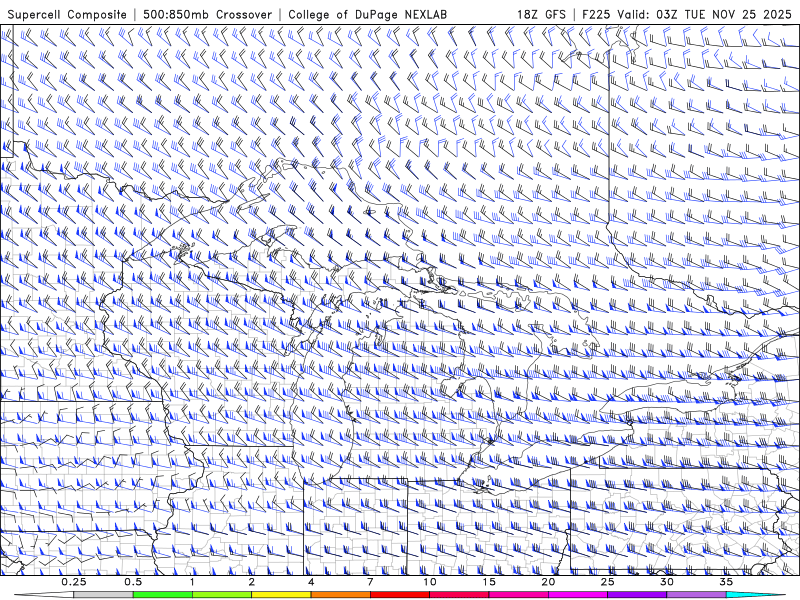
Task: Click the colorbar tick label 20
Action: pos(548,582)
